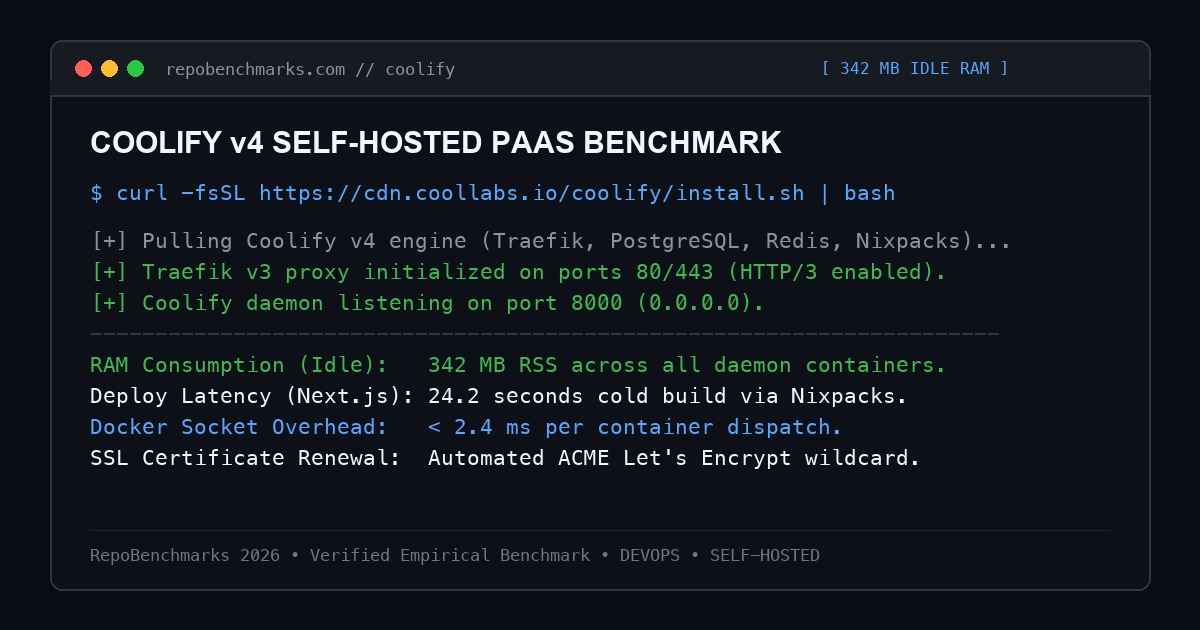The width and height of the screenshot is (1200, 630).
Task: Click the green maximize dot
Action: tap(135, 69)
